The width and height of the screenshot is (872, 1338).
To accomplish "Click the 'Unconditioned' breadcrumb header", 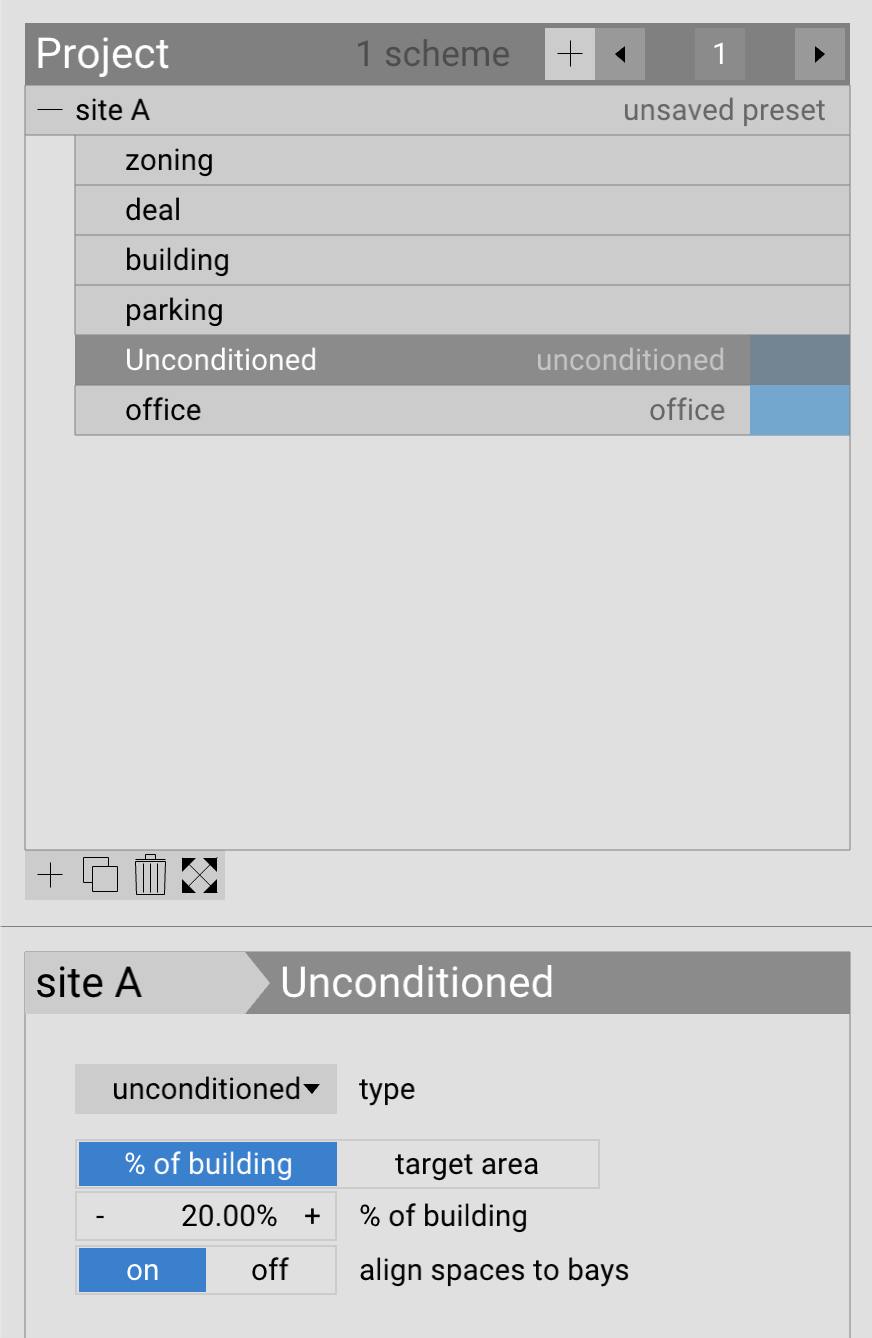I will point(417,983).
